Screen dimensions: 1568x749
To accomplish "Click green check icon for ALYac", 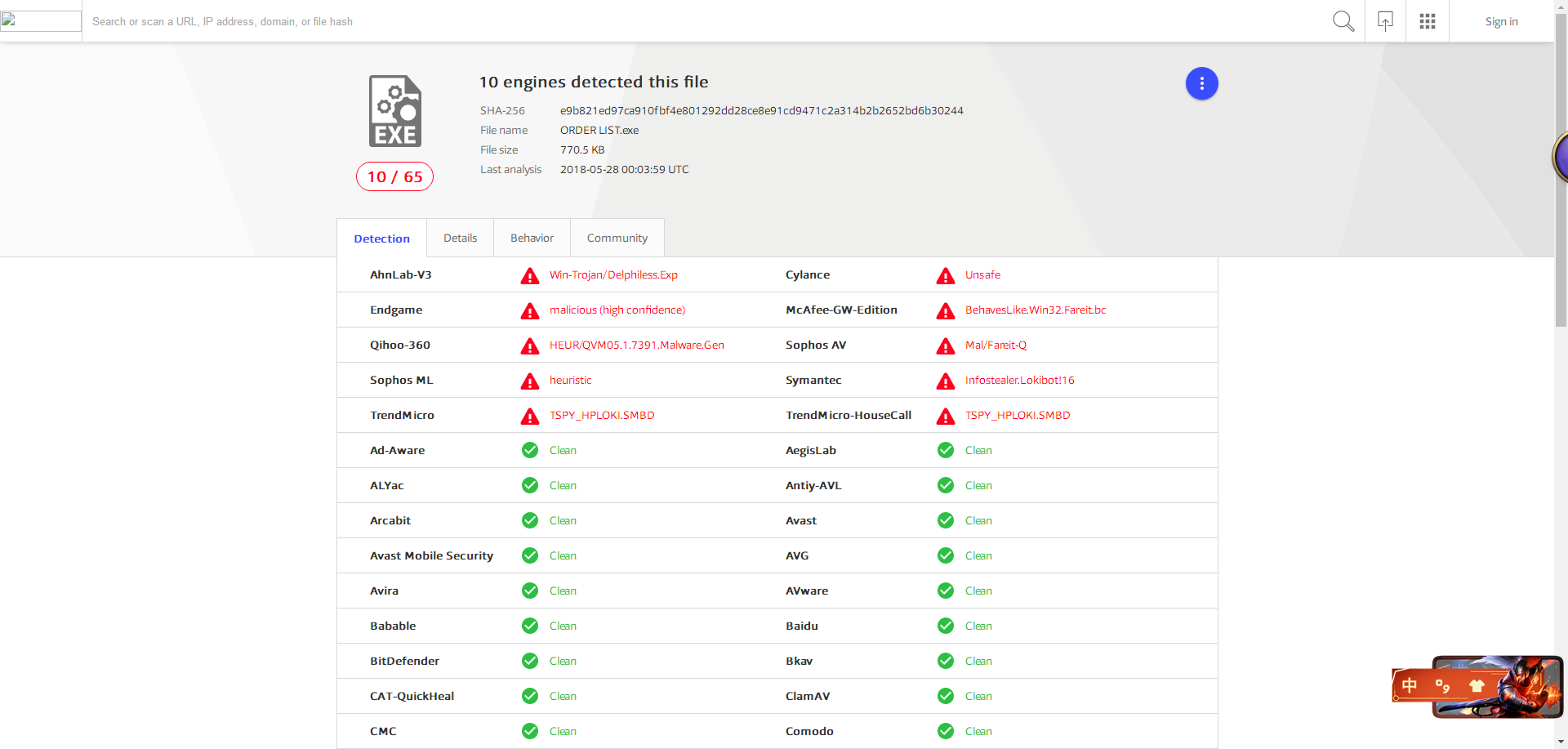I will (530, 485).
